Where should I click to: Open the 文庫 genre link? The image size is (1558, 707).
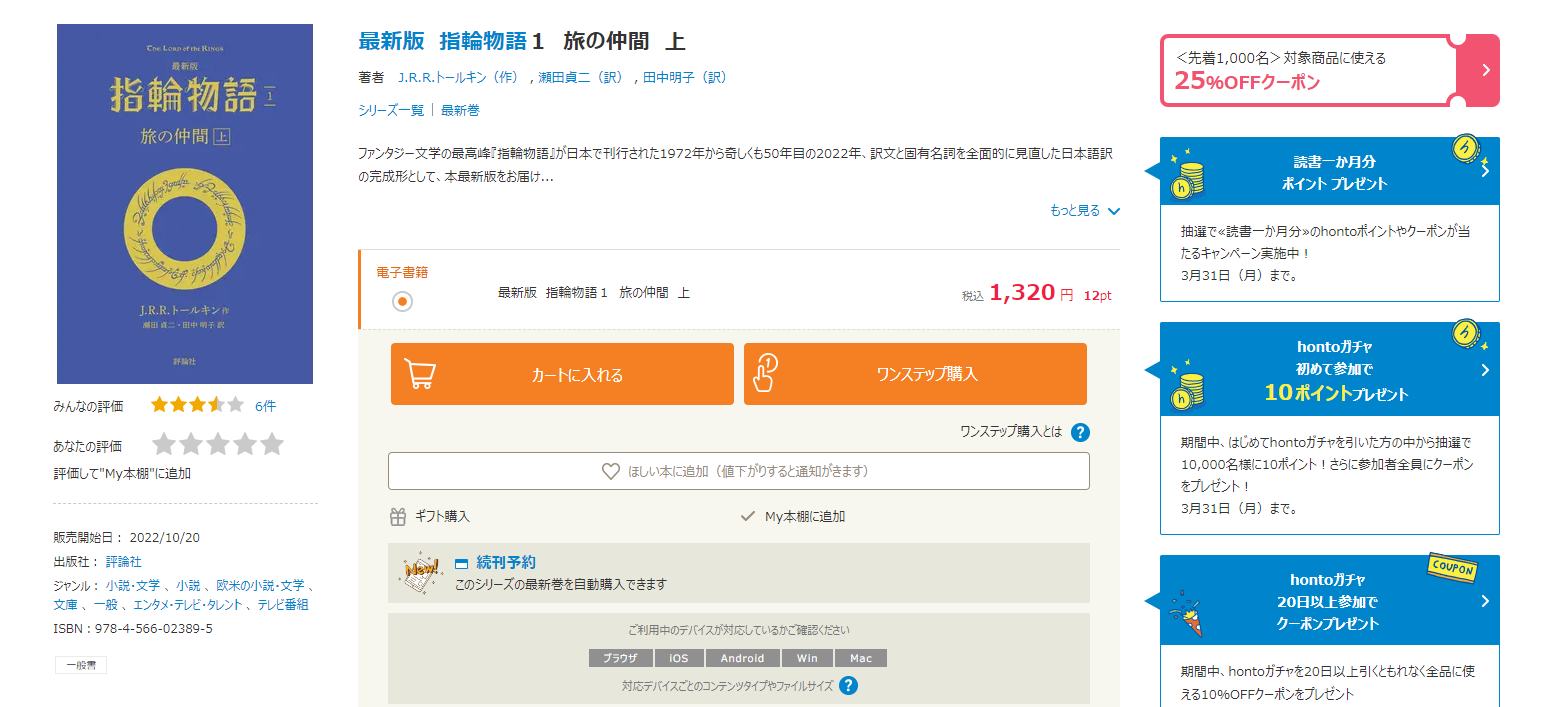pos(66,605)
